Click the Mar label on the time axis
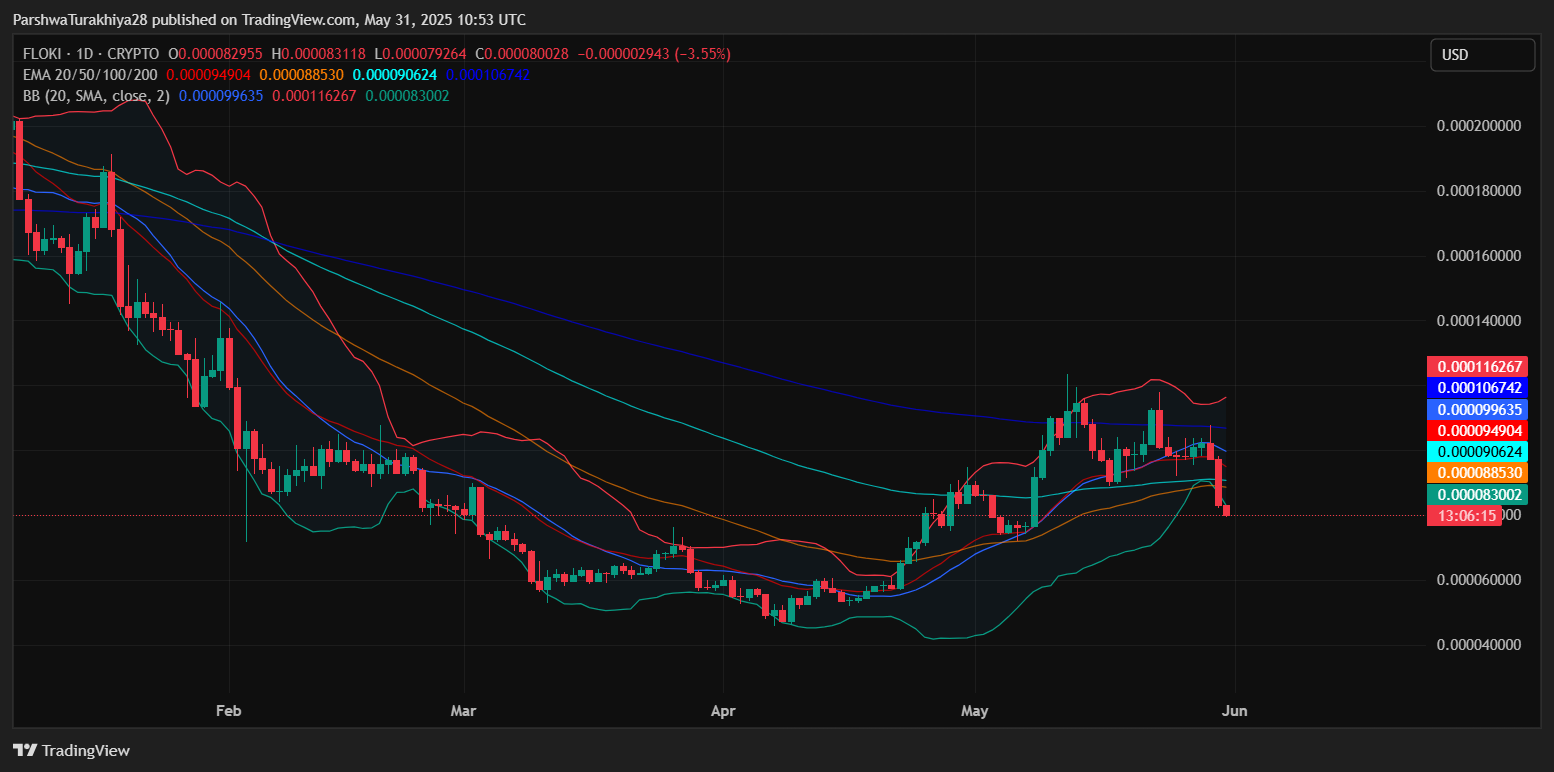Image resolution: width=1554 pixels, height=772 pixels. 463,711
